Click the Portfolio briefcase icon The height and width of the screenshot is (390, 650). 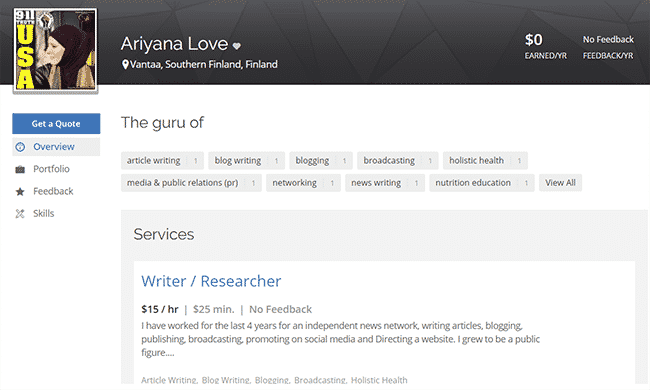click(20, 169)
